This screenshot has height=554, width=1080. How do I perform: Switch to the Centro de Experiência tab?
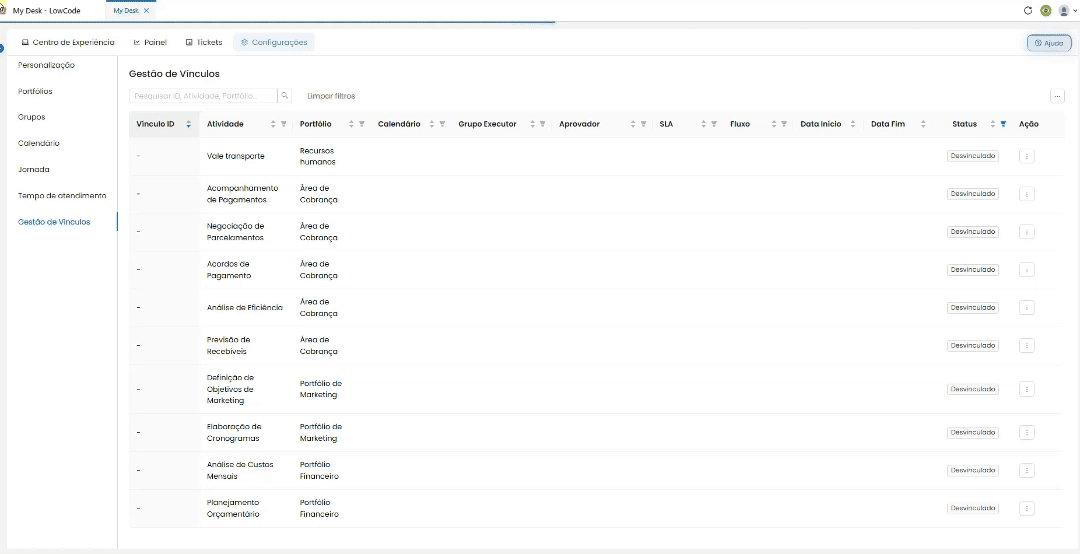[68, 43]
